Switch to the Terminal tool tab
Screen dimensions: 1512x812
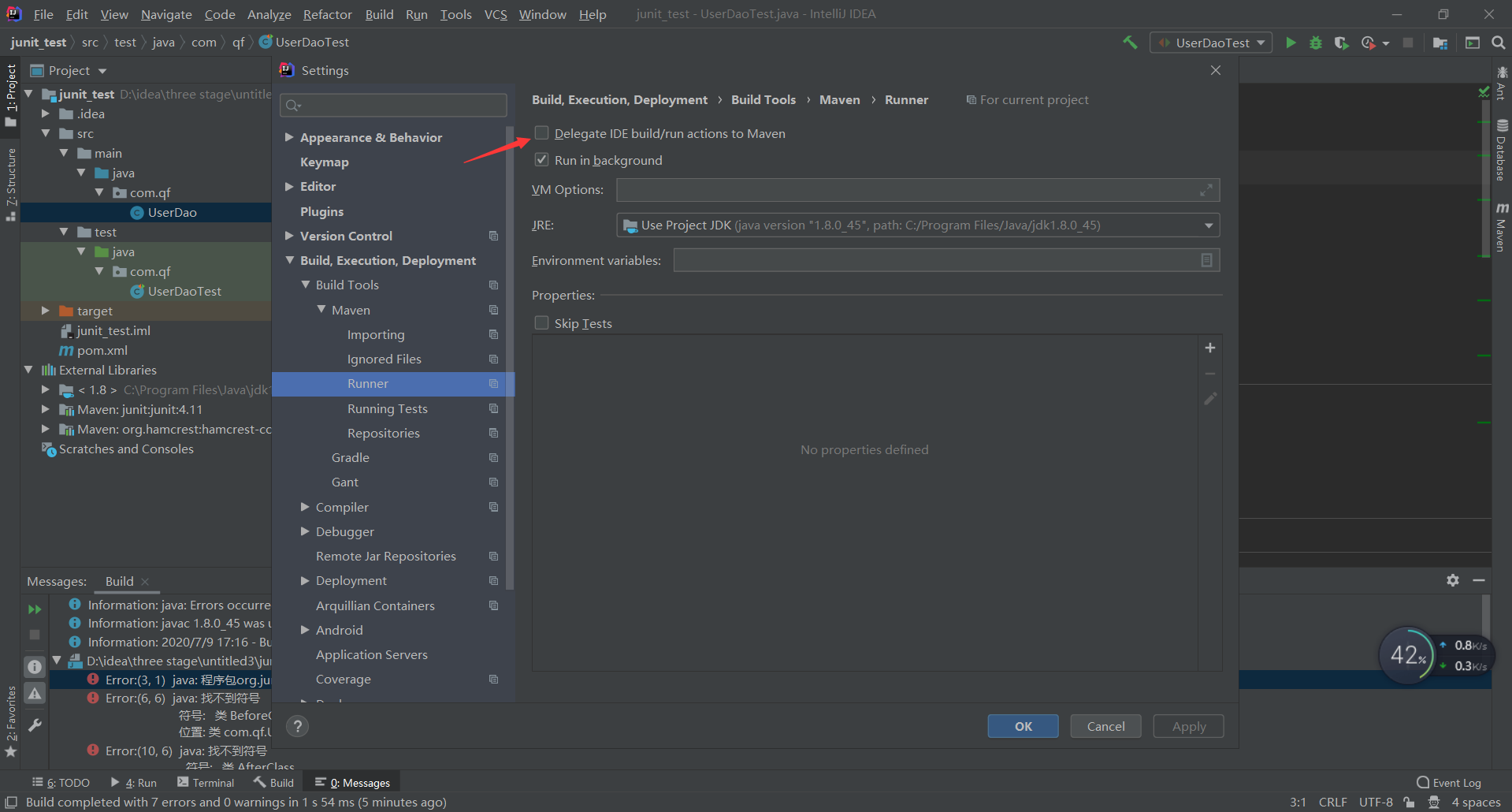(206, 783)
